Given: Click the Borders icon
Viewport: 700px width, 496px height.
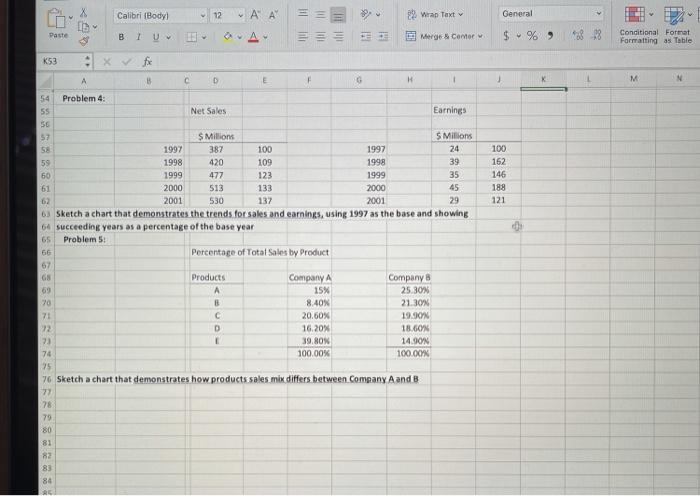Looking at the screenshot, I should [192, 37].
